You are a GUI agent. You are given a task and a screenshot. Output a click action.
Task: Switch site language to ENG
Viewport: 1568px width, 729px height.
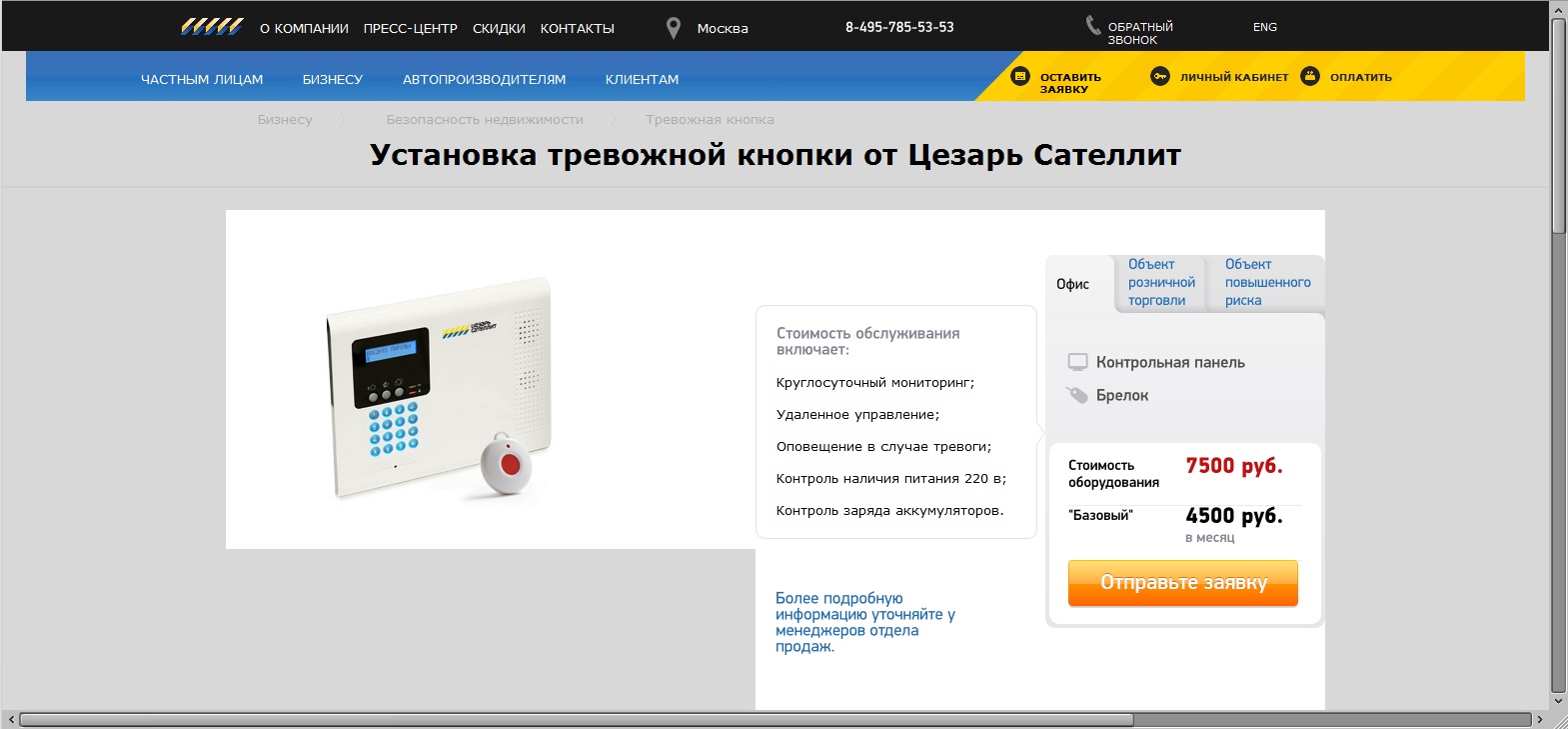1265,27
